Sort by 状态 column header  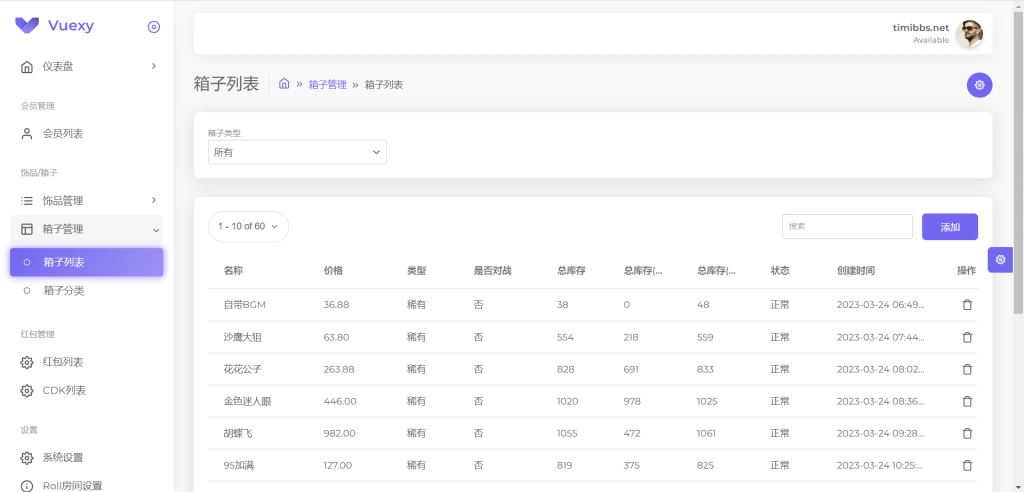[x=780, y=271]
